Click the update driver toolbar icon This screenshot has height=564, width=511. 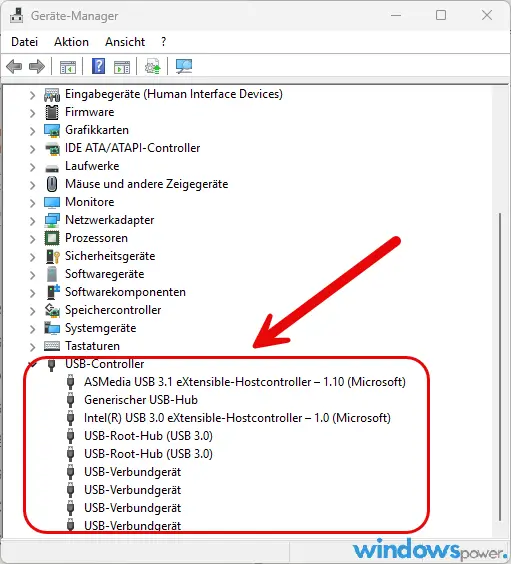coord(152,67)
